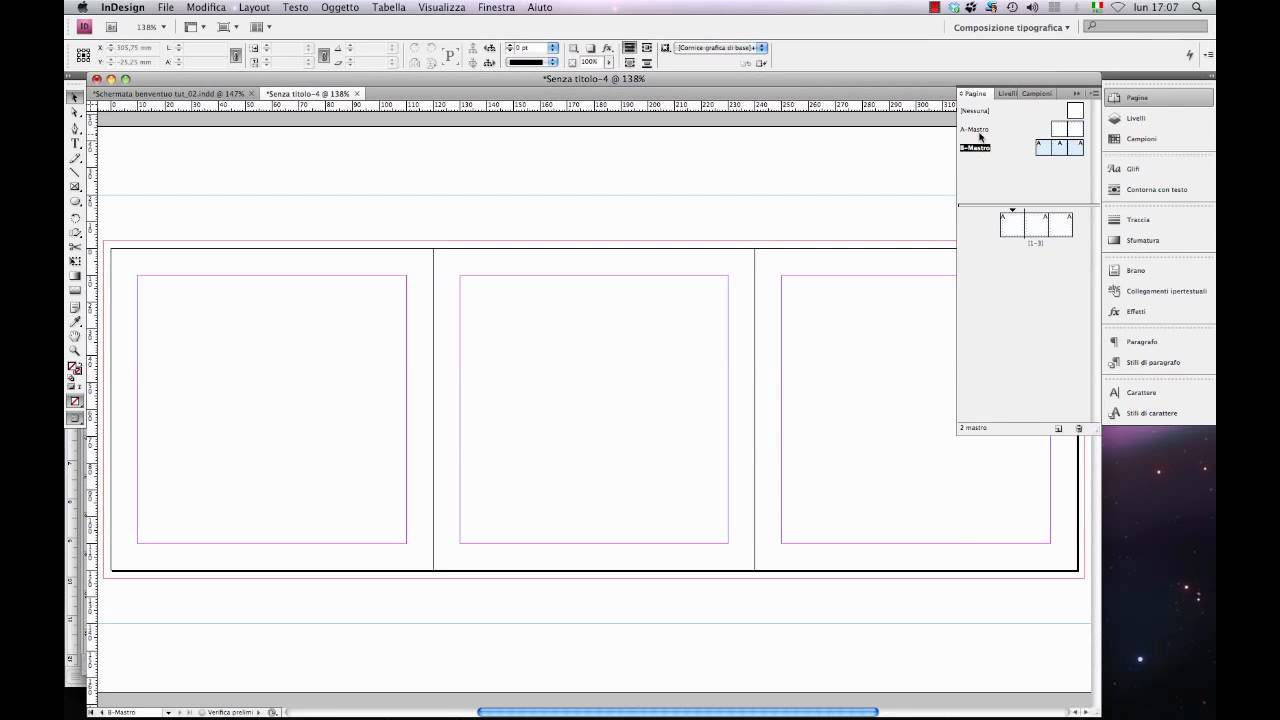
Task: Toggle constrain width and height proportions
Action: (236, 55)
